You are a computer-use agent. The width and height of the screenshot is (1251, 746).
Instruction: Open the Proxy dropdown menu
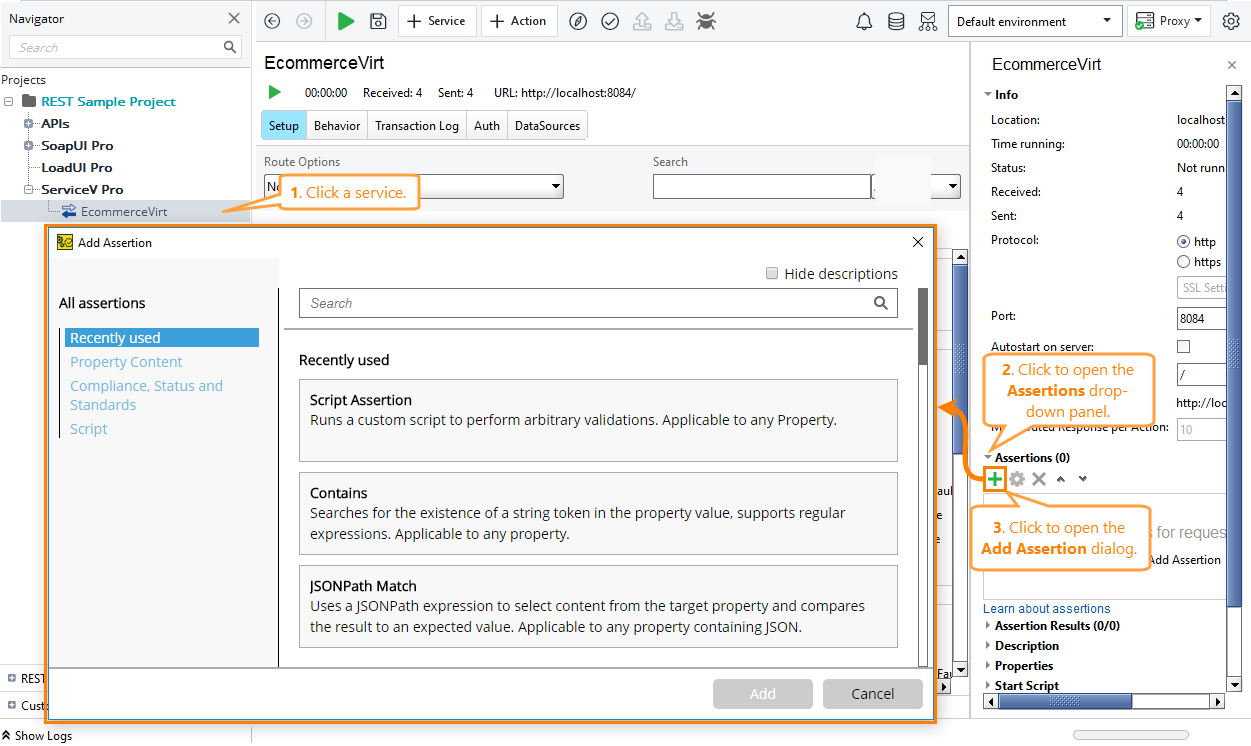click(1169, 21)
